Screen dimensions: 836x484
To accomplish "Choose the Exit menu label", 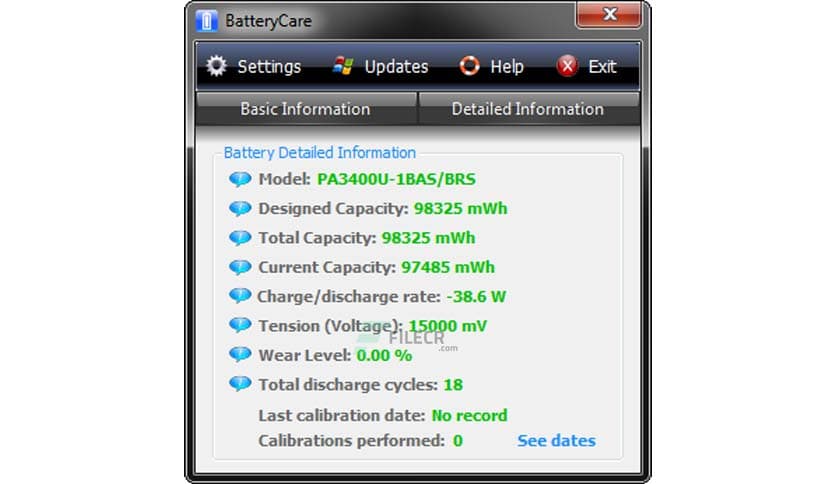I will [x=602, y=67].
